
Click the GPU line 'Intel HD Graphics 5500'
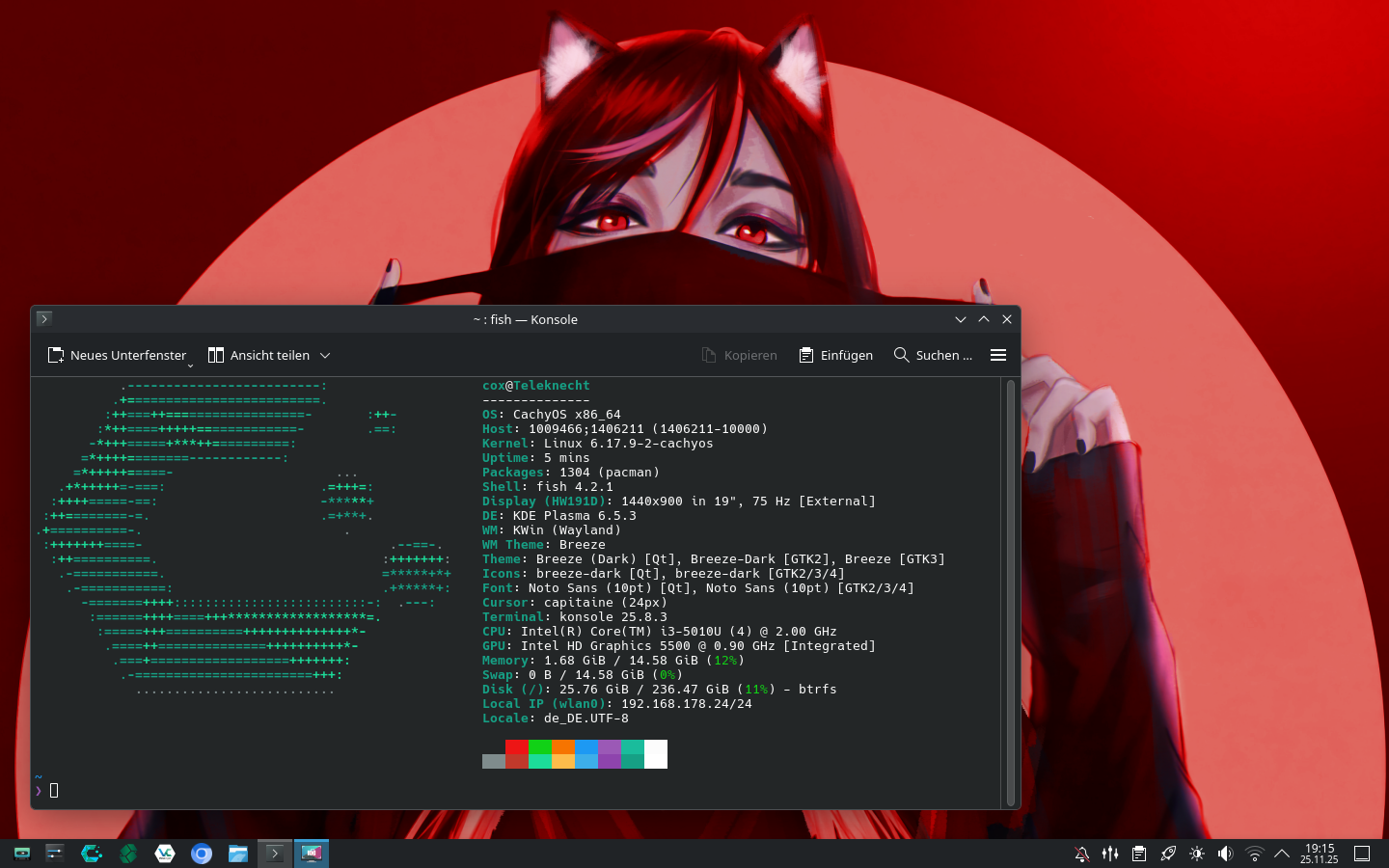pos(679,646)
